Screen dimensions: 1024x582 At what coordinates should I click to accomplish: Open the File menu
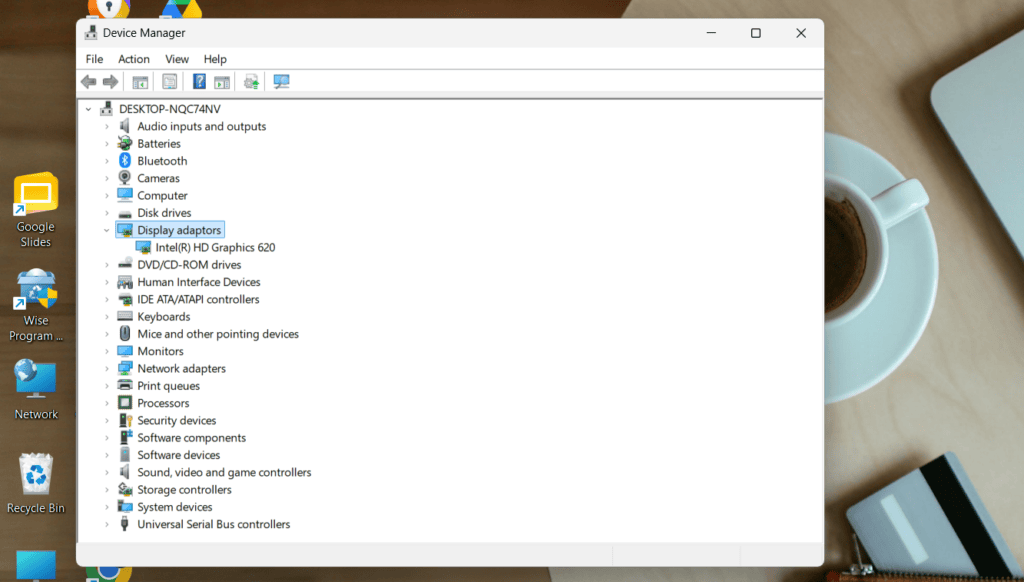coord(94,59)
